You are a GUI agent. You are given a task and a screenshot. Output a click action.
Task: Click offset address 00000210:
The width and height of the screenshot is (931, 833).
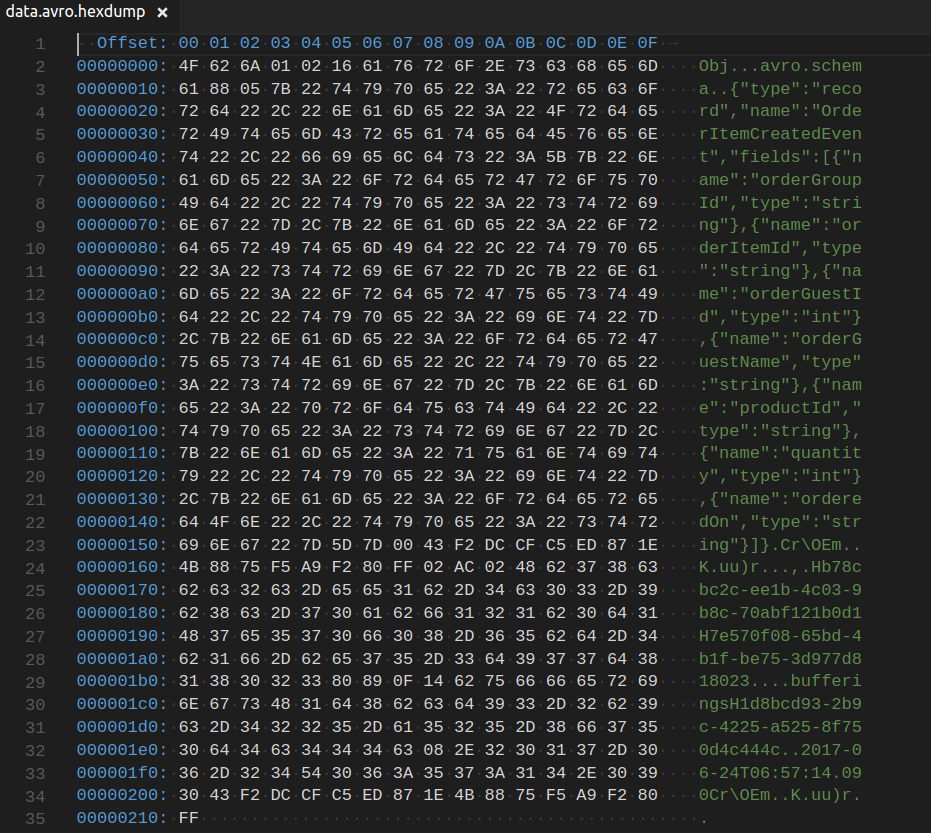tap(122, 818)
